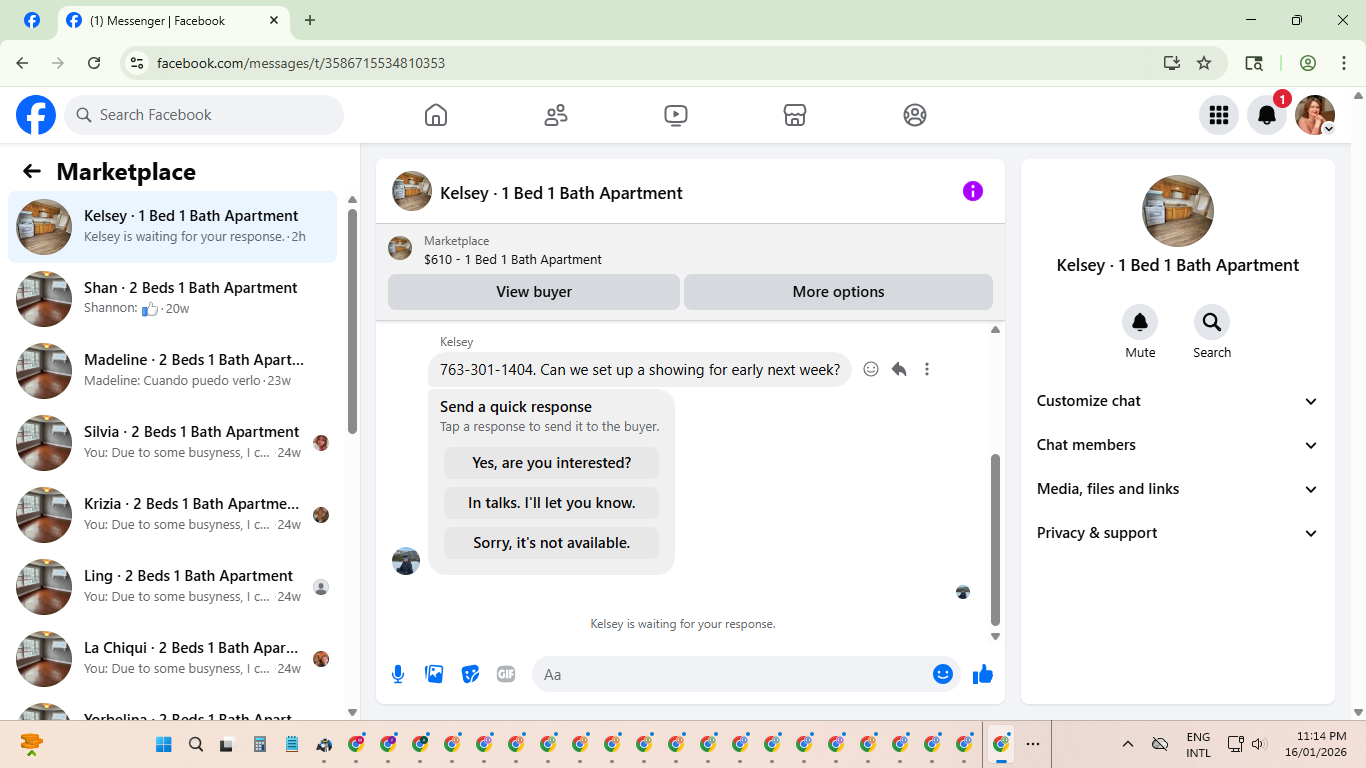Image resolution: width=1366 pixels, height=768 pixels.
Task: Open emoji picker in message box
Action: pos(943,674)
